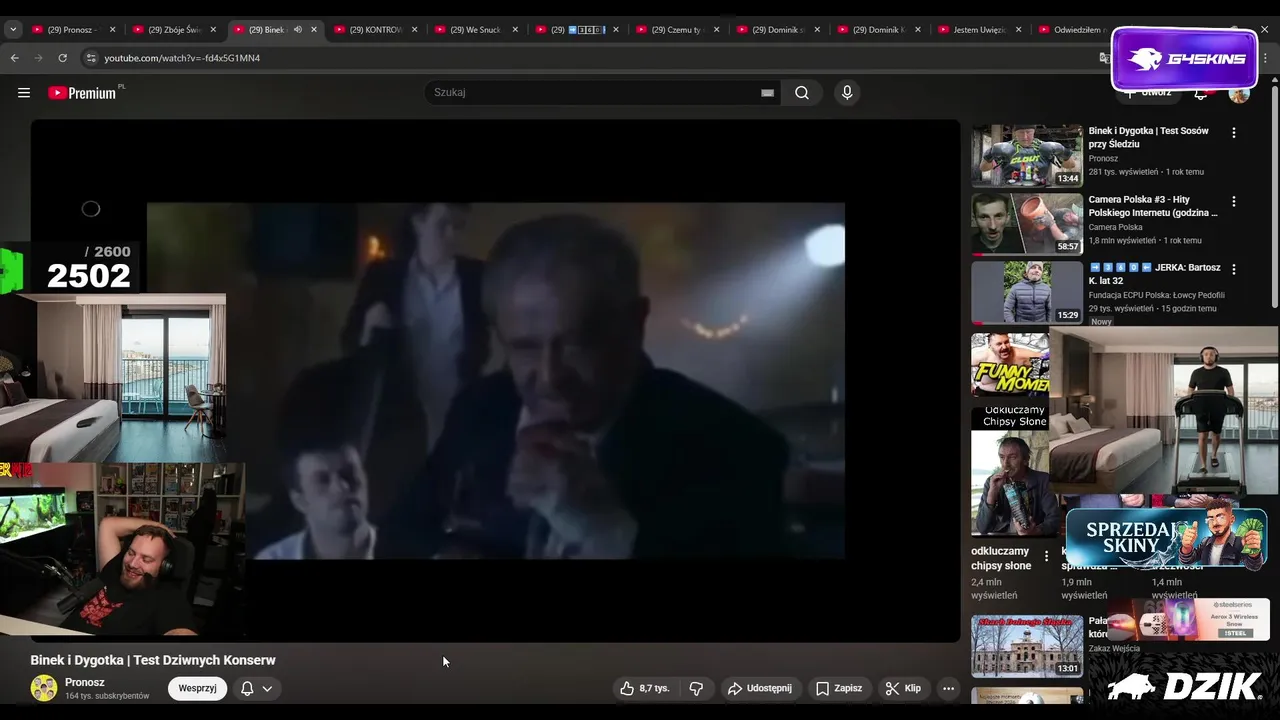The height and width of the screenshot is (720, 1280).
Task: Click the SteelSeries Aerox 3 Wireless ad
Action: tap(1188, 619)
